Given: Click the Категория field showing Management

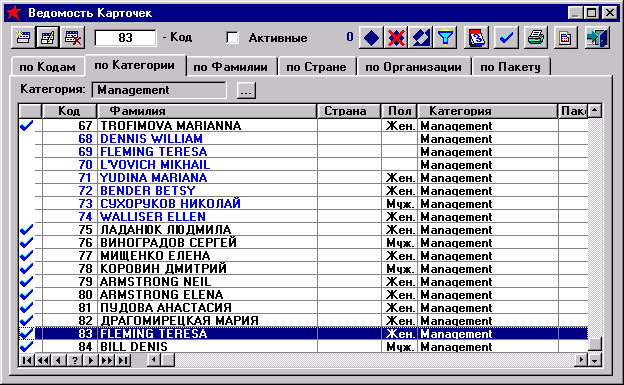Looking at the screenshot, I should (x=159, y=90).
